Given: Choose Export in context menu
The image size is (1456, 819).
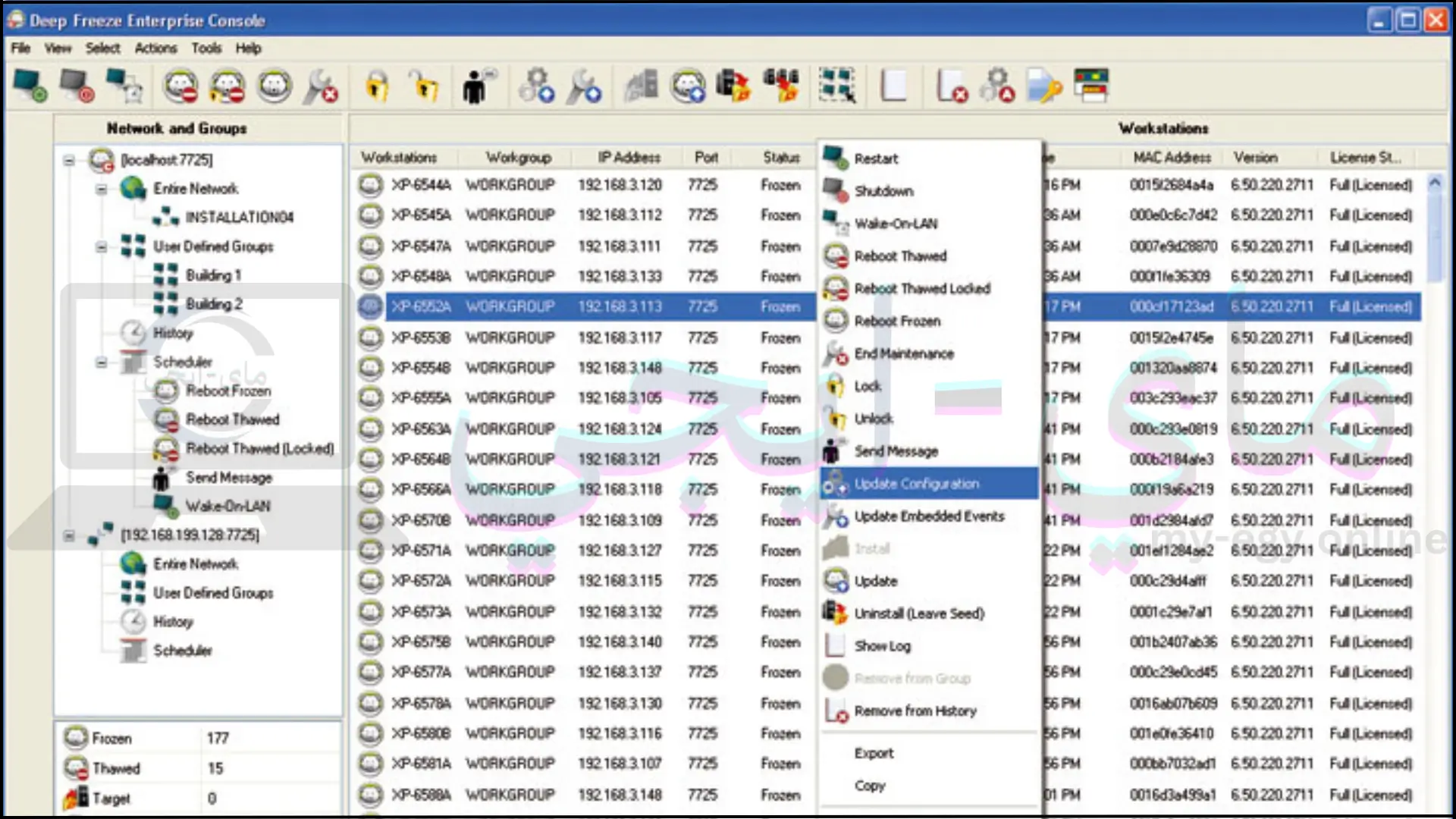Looking at the screenshot, I should [x=929, y=753].
